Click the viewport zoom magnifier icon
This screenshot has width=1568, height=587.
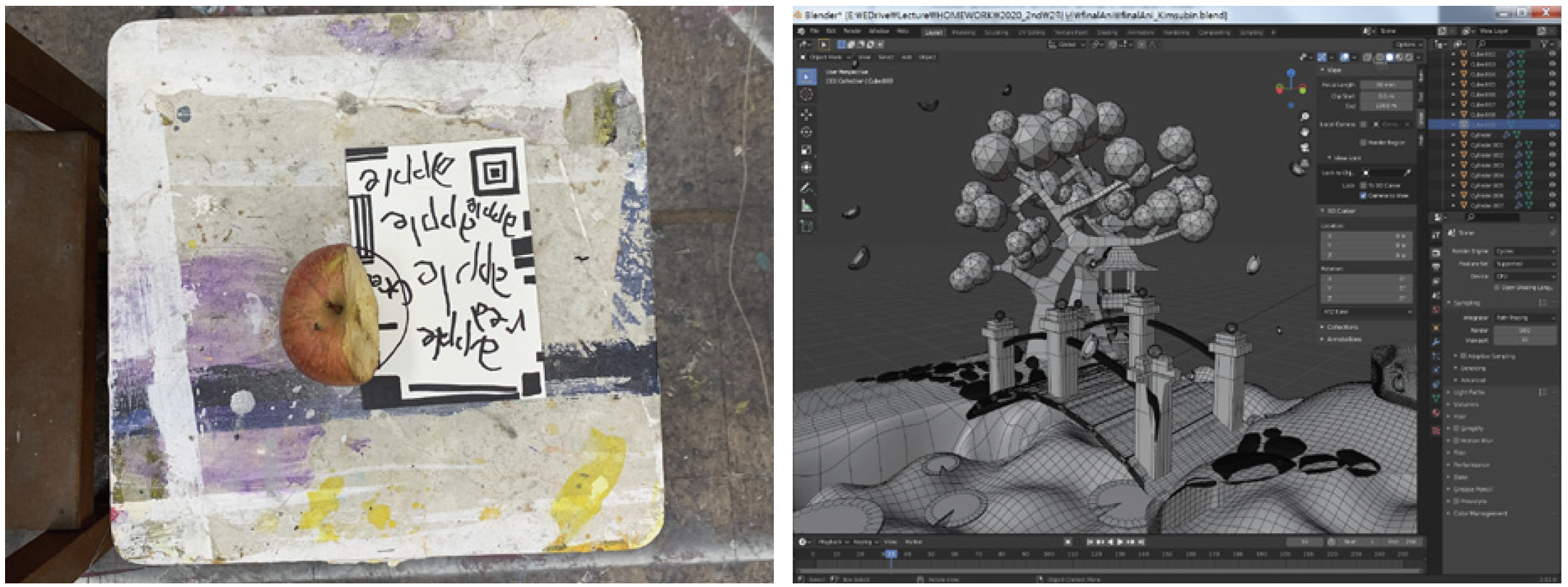tap(1304, 117)
